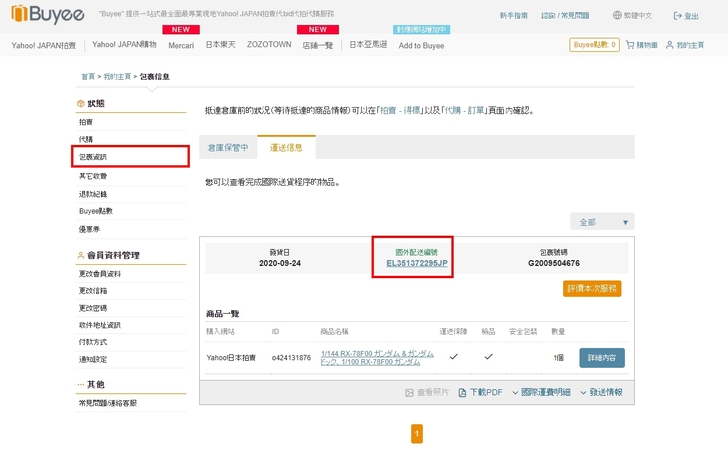This screenshot has width=728, height=458.
Task: Click the page 1 pagination button
Action: tap(417, 433)
